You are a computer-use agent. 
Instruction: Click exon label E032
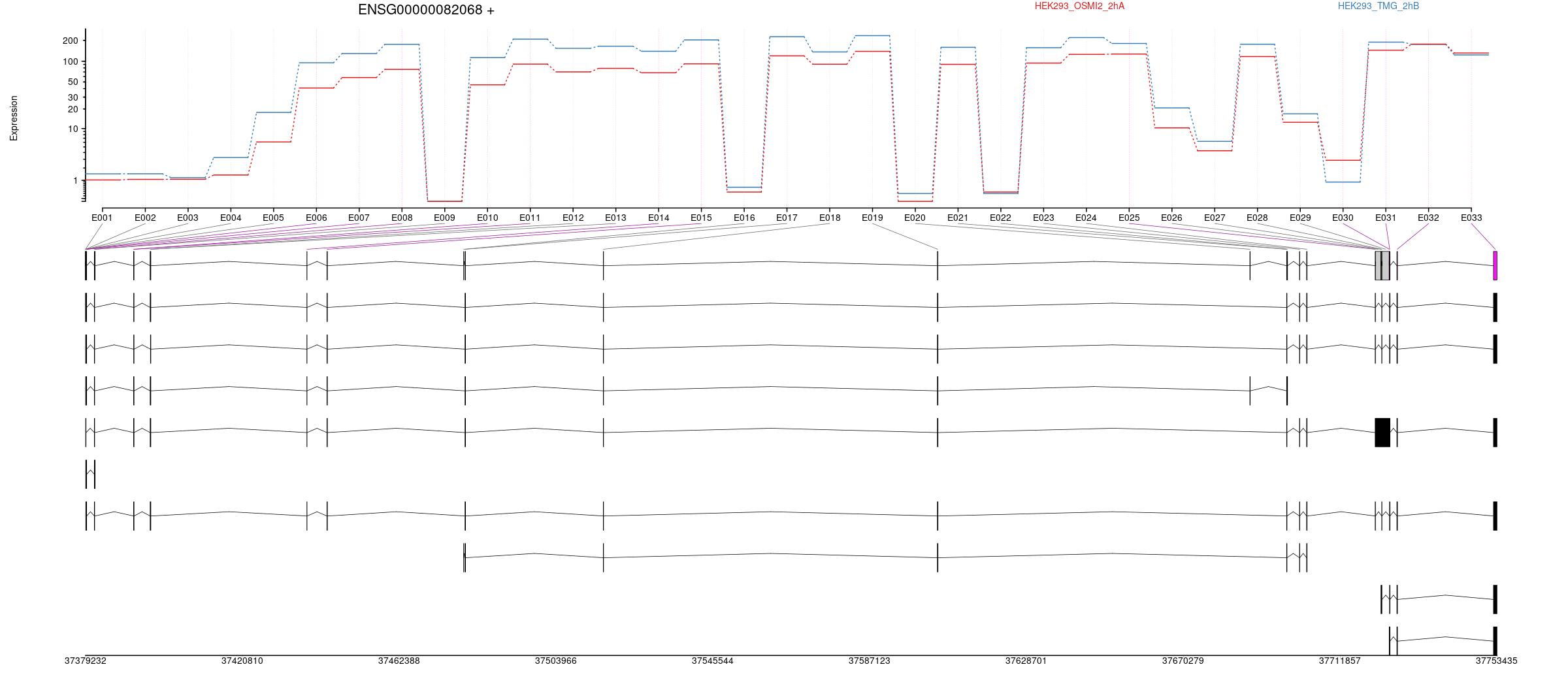(1428, 218)
